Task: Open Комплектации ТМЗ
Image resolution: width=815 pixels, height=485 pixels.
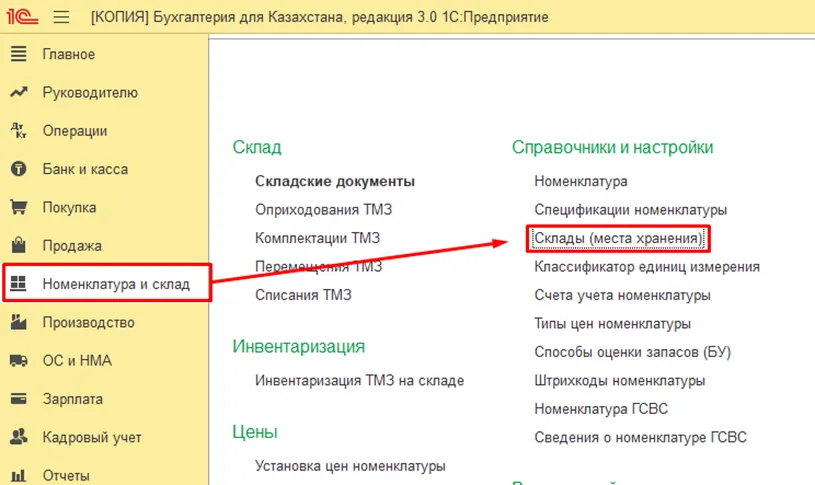Action: click(x=317, y=238)
